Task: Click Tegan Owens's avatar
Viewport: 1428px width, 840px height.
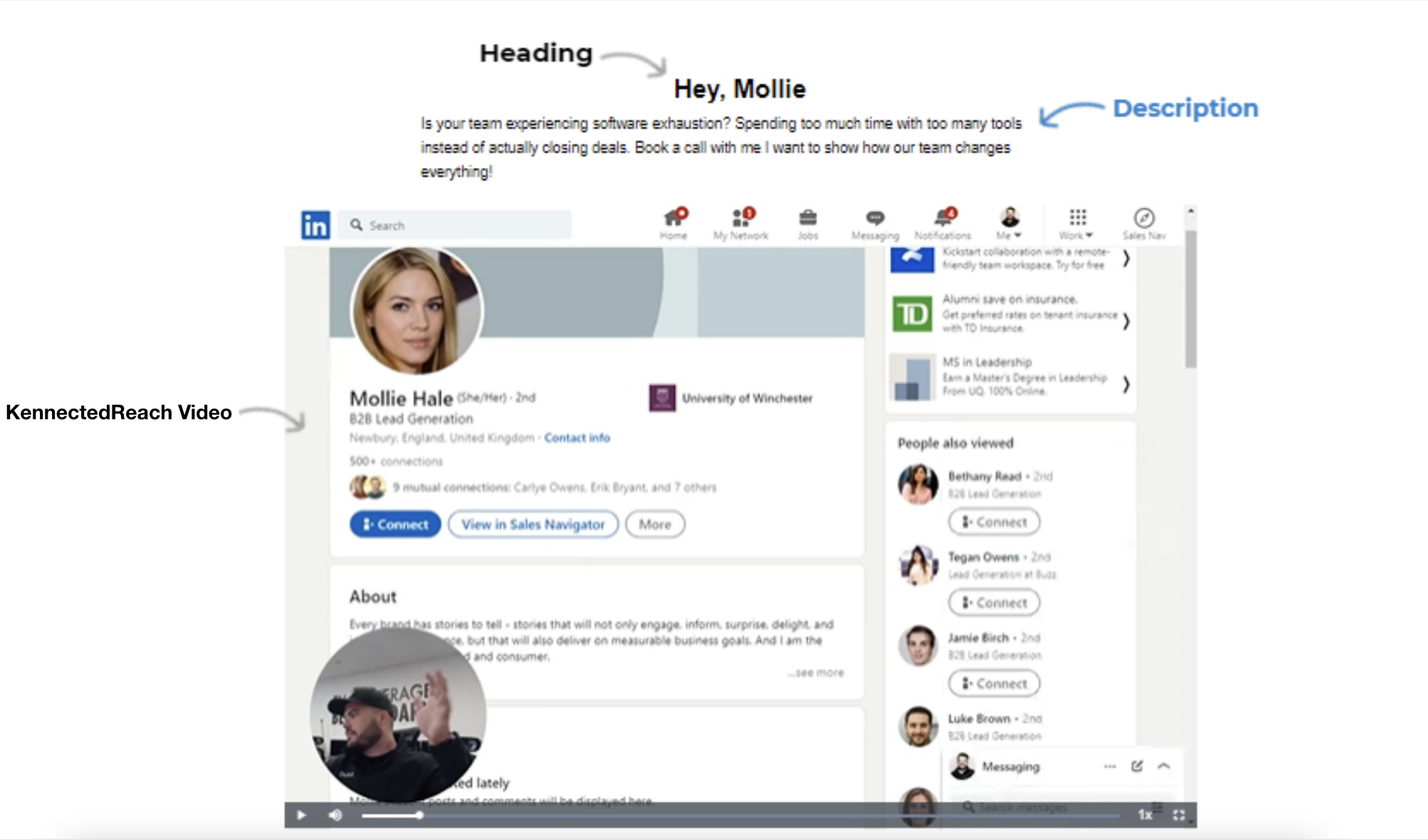Action: coord(918,565)
